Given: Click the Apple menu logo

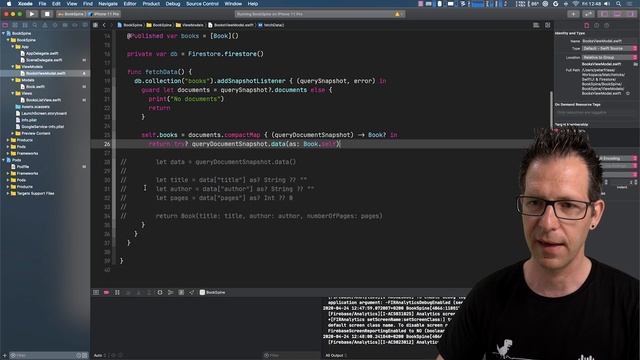Looking at the screenshot, I should [8, 4].
